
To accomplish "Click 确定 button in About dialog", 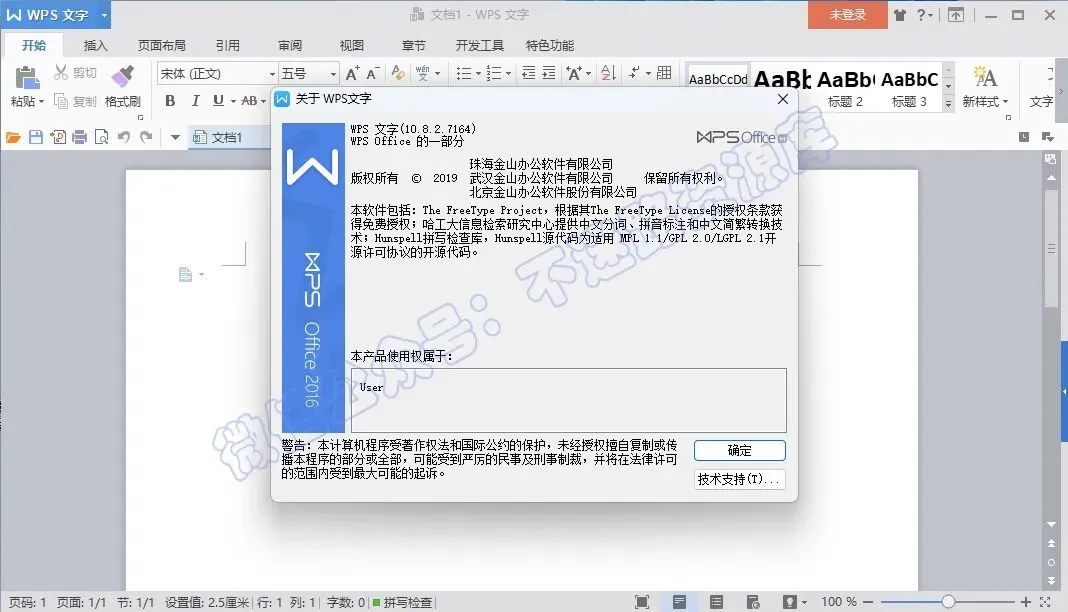I will [740, 450].
